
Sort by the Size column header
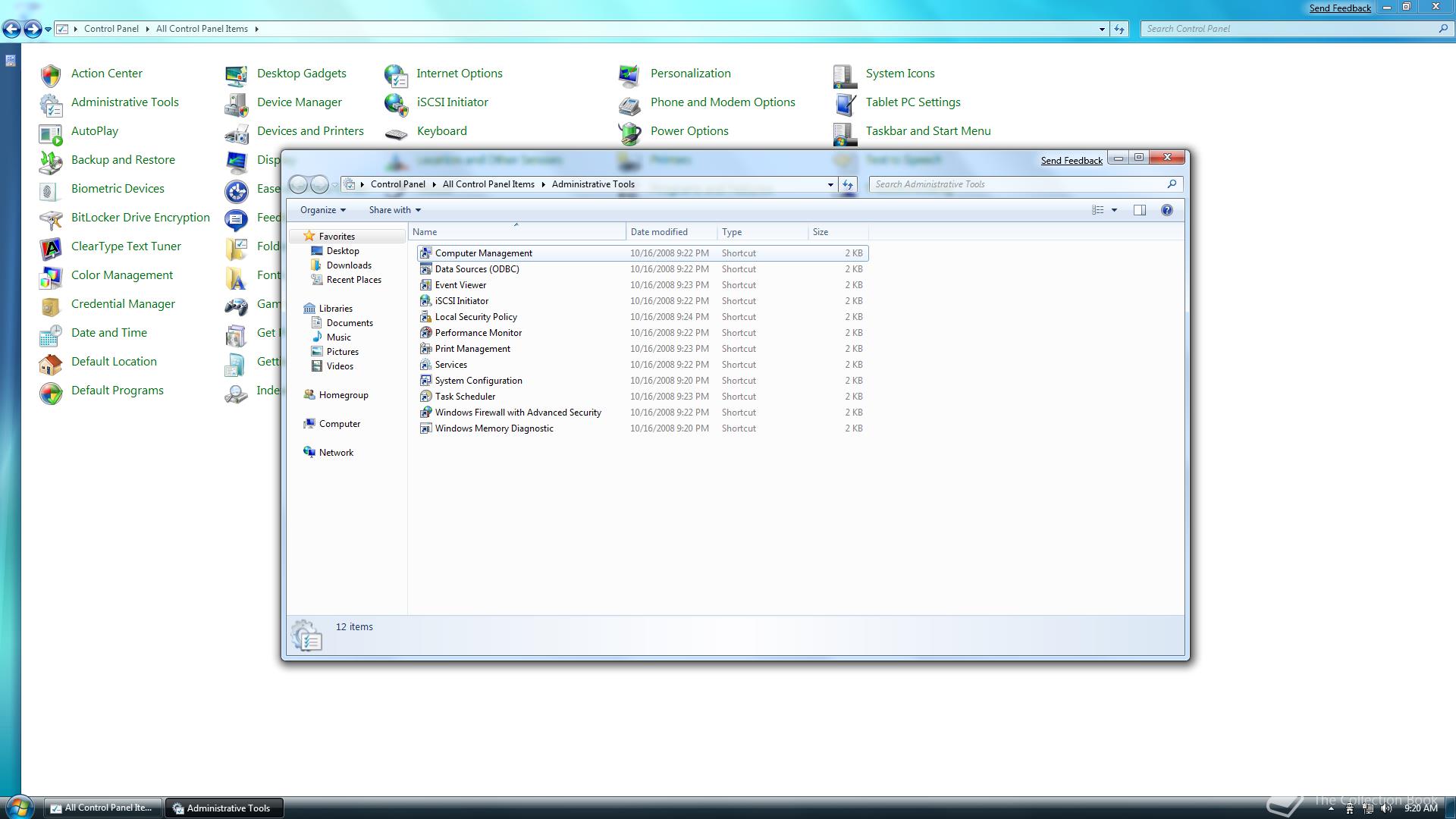coord(838,232)
